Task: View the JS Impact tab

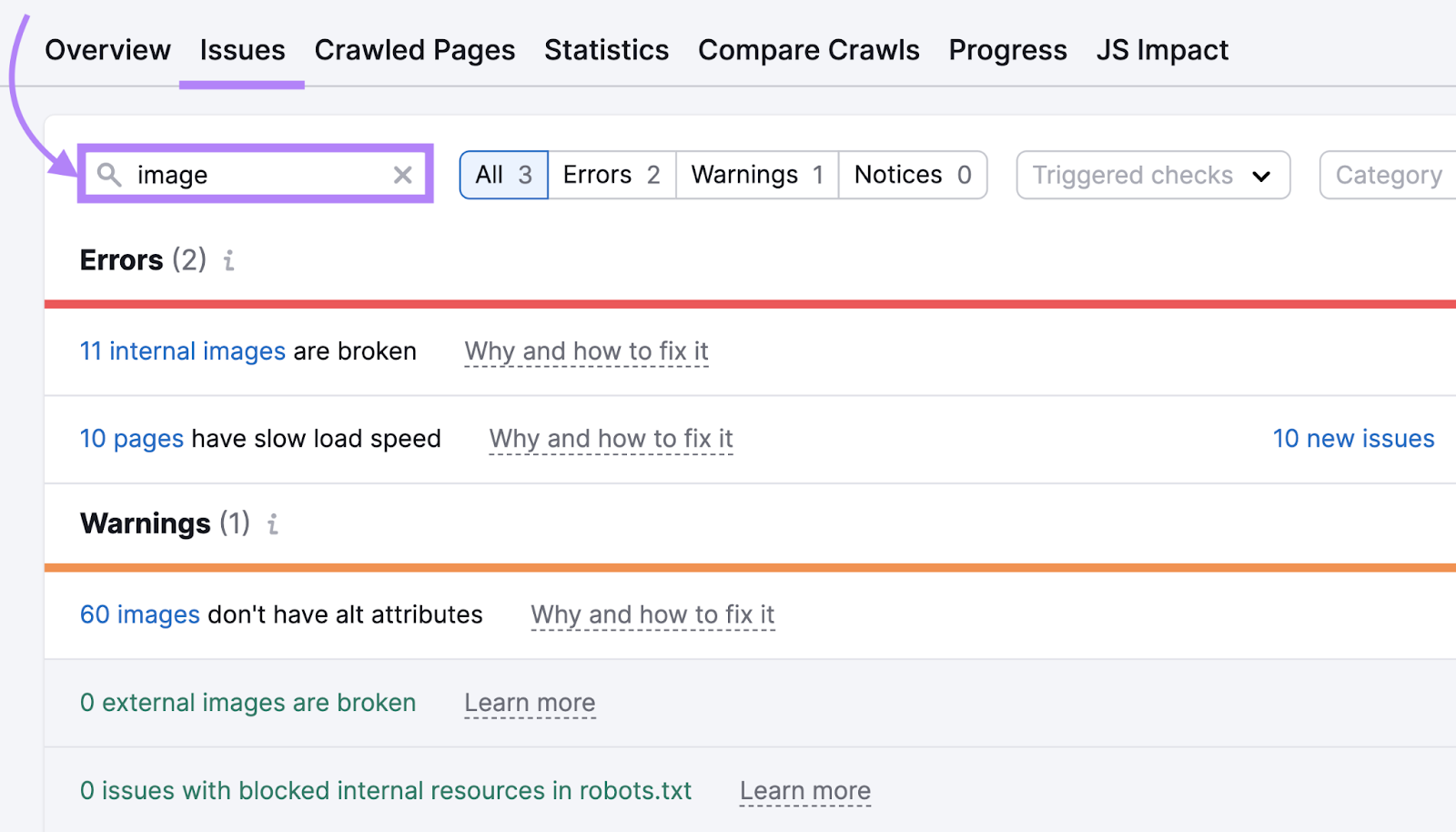Action: (x=1162, y=50)
